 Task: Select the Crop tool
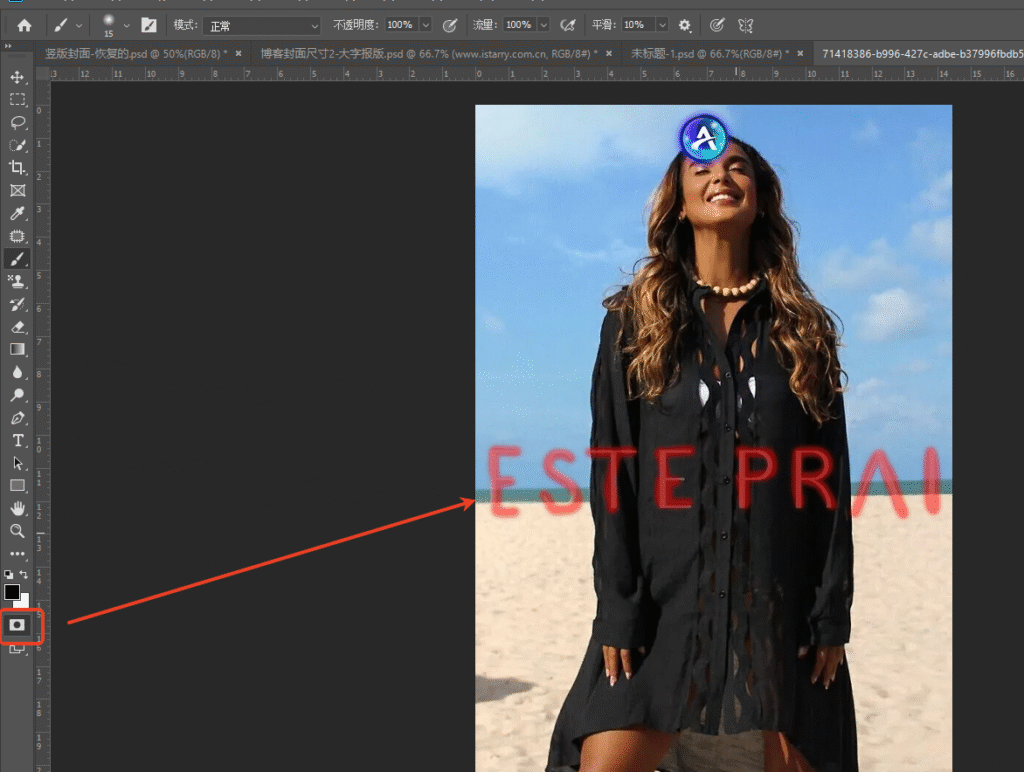click(x=17, y=167)
